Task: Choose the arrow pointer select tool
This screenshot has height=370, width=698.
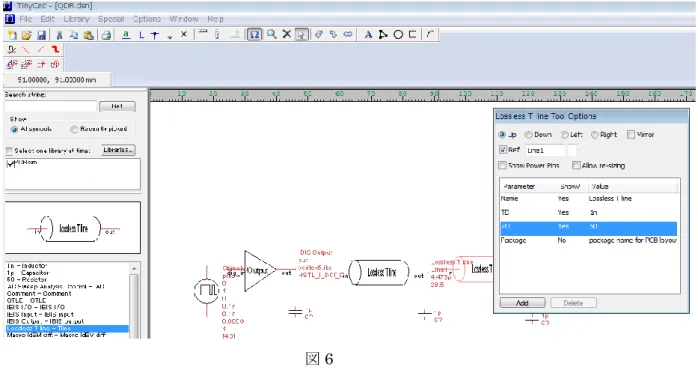Action: [301, 35]
